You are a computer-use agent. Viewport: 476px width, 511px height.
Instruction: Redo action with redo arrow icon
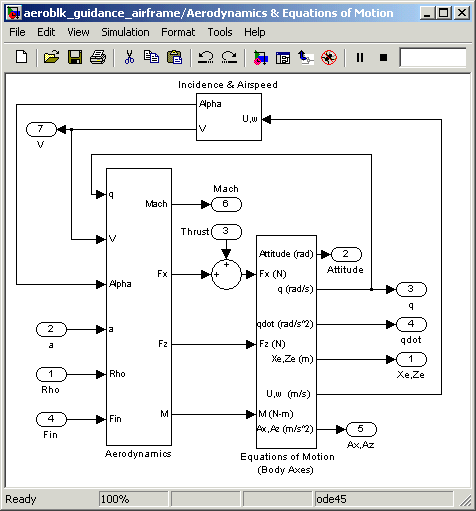229,57
